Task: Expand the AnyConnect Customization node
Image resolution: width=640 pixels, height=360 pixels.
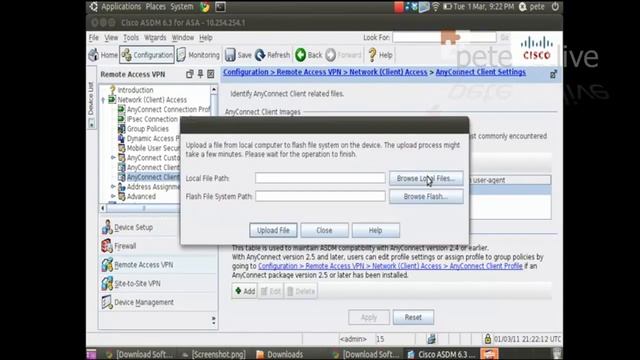Action: pyautogui.click(x=113, y=158)
